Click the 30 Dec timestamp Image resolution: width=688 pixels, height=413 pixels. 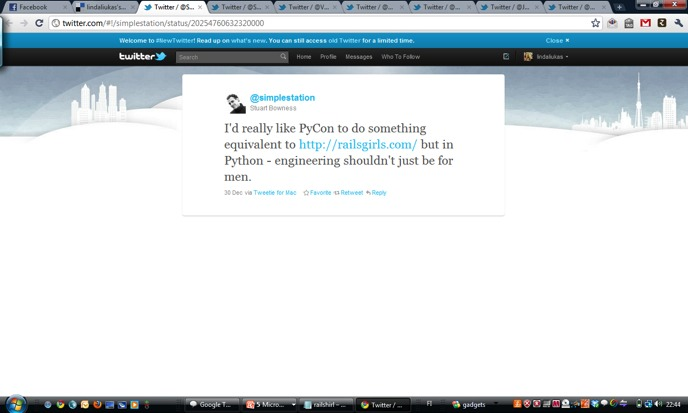(x=233, y=193)
